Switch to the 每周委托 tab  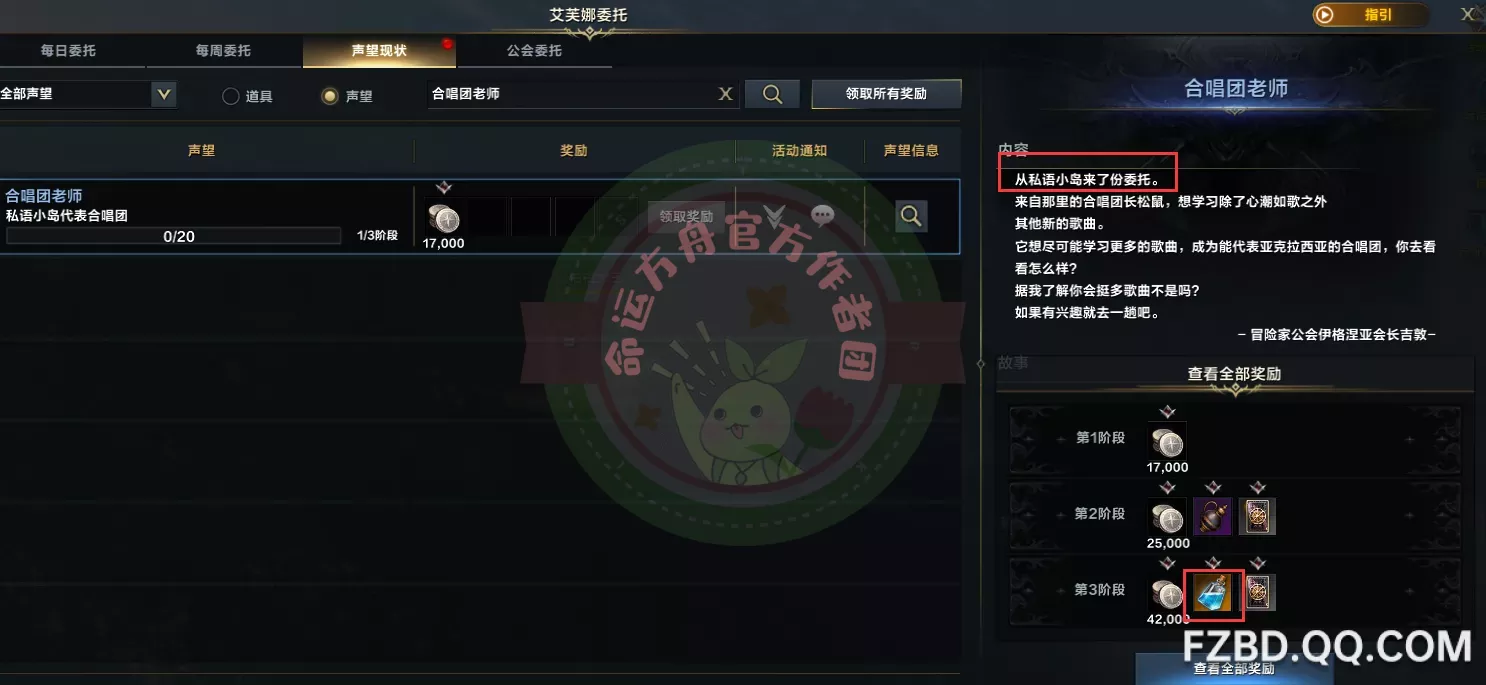(223, 50)
